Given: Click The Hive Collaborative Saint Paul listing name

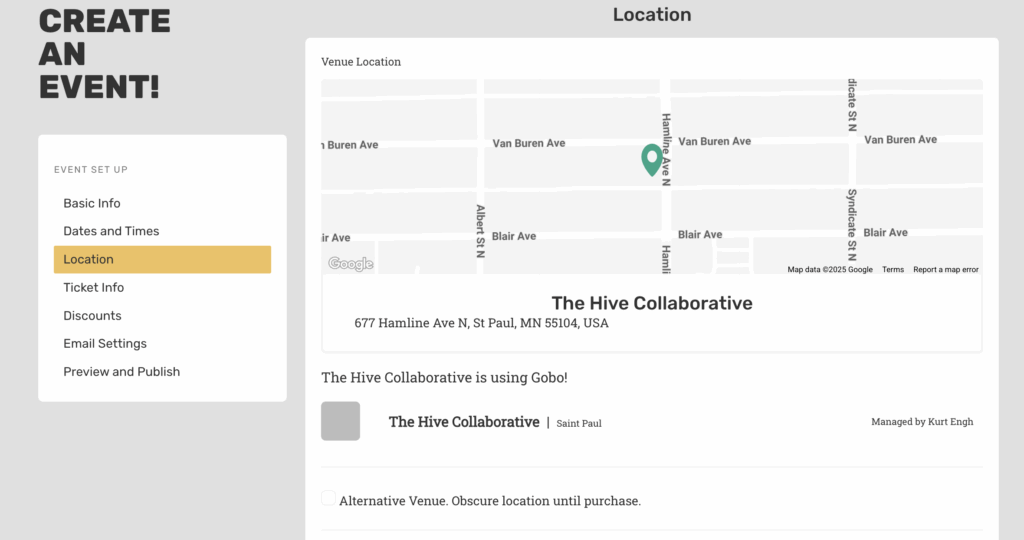Looking at the screenshot, I should (x=464, y=422).
